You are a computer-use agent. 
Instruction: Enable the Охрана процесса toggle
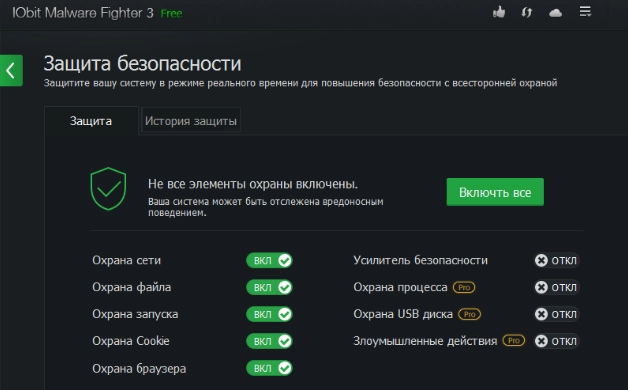point(556,287)
